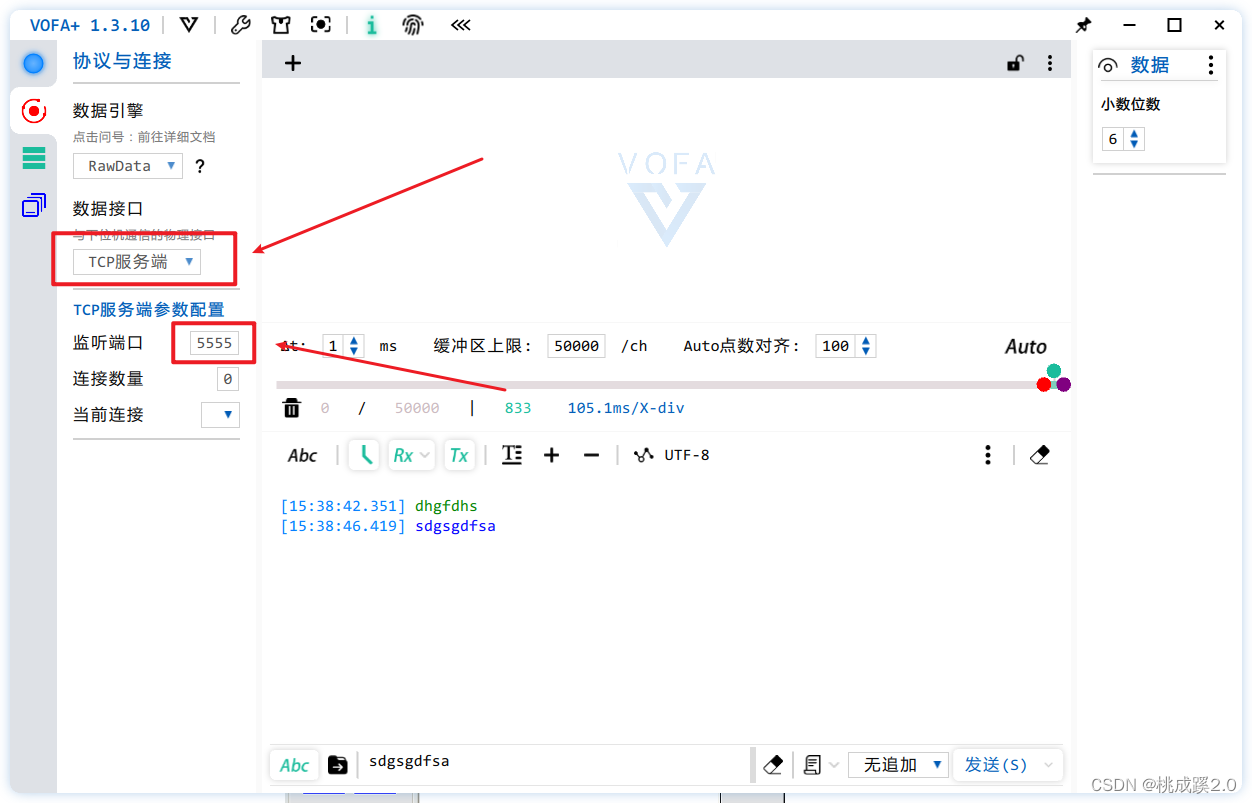Open the settings wrench icon in top toolbar
This screenshot has height=803, width=1252.
click(240, 24)
